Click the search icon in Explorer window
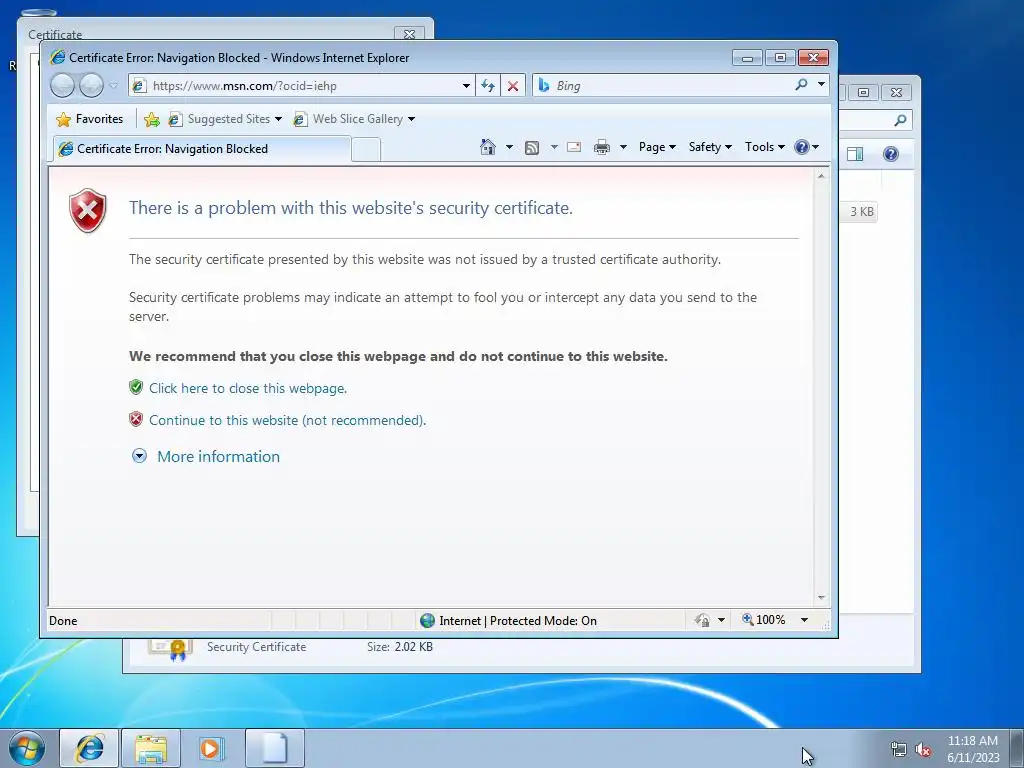Viewport: 1024px width, 768px height. point(900,120)
